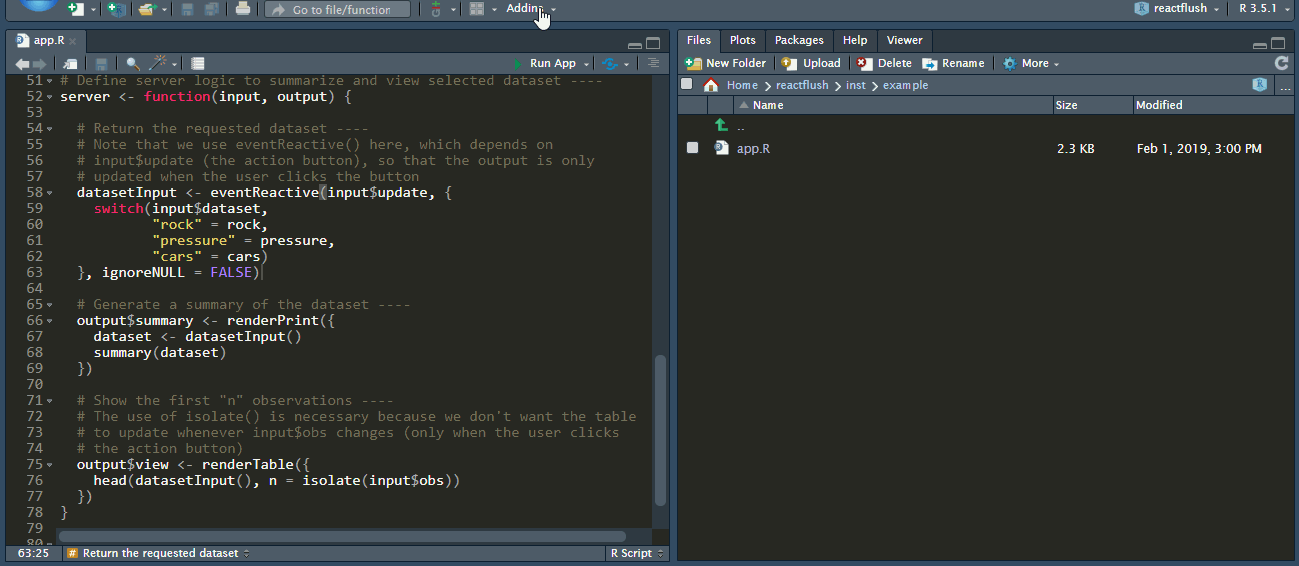Click the Open an existing file icon
1299x566 pixels.
146,9
